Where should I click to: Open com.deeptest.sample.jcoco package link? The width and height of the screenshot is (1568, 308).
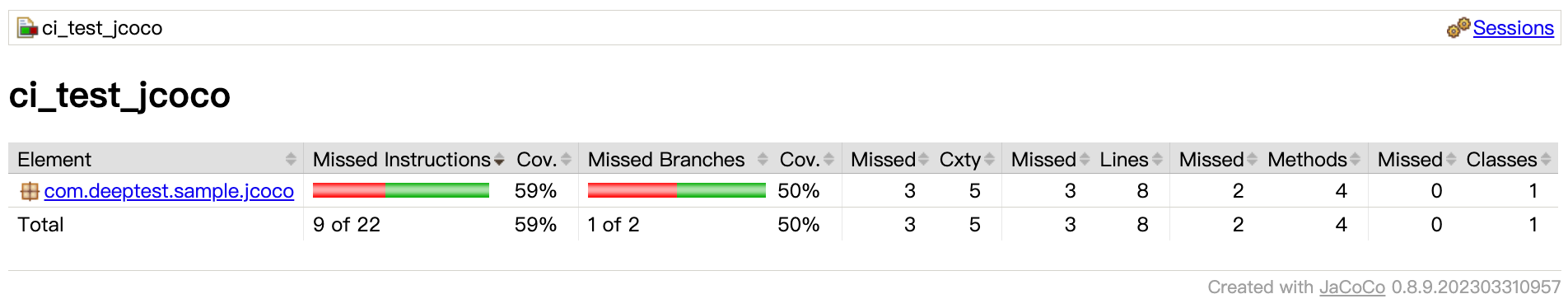coord(169,191)
